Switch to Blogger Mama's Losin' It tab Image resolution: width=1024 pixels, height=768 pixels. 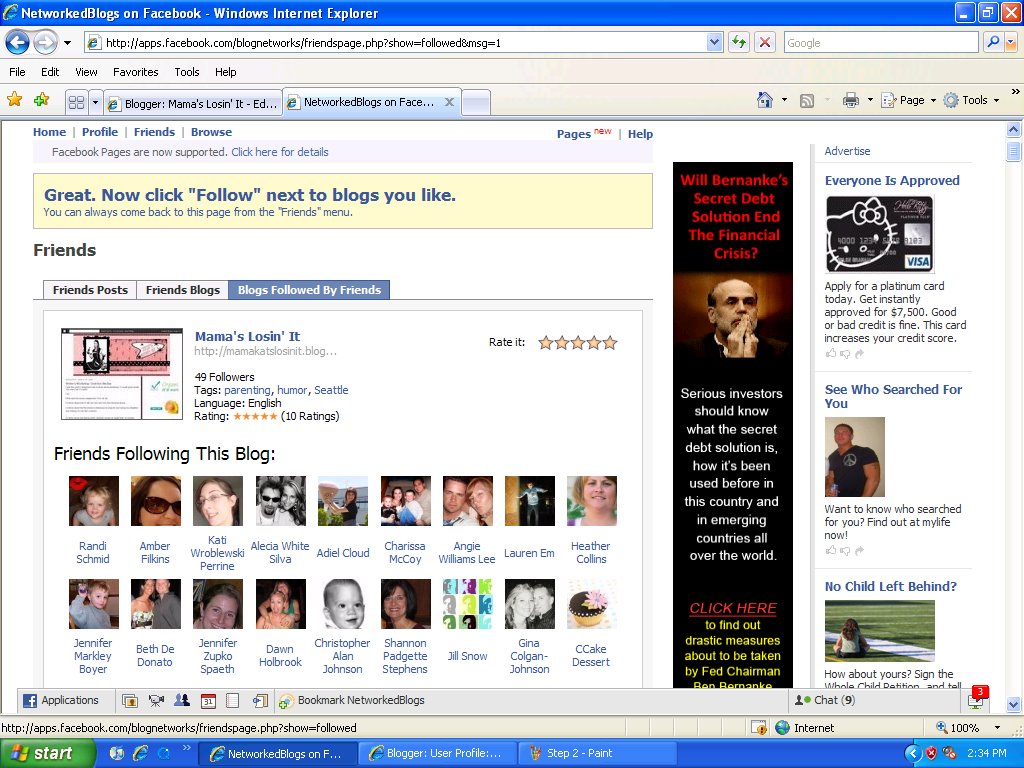pos(193,103)
